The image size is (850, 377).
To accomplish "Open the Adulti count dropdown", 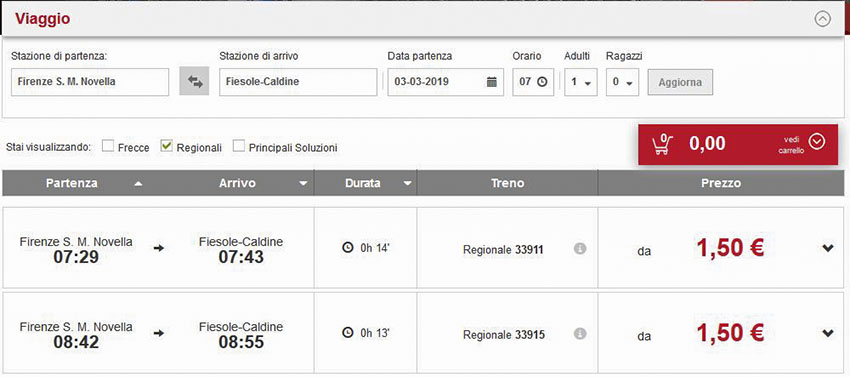I will 581,82.
